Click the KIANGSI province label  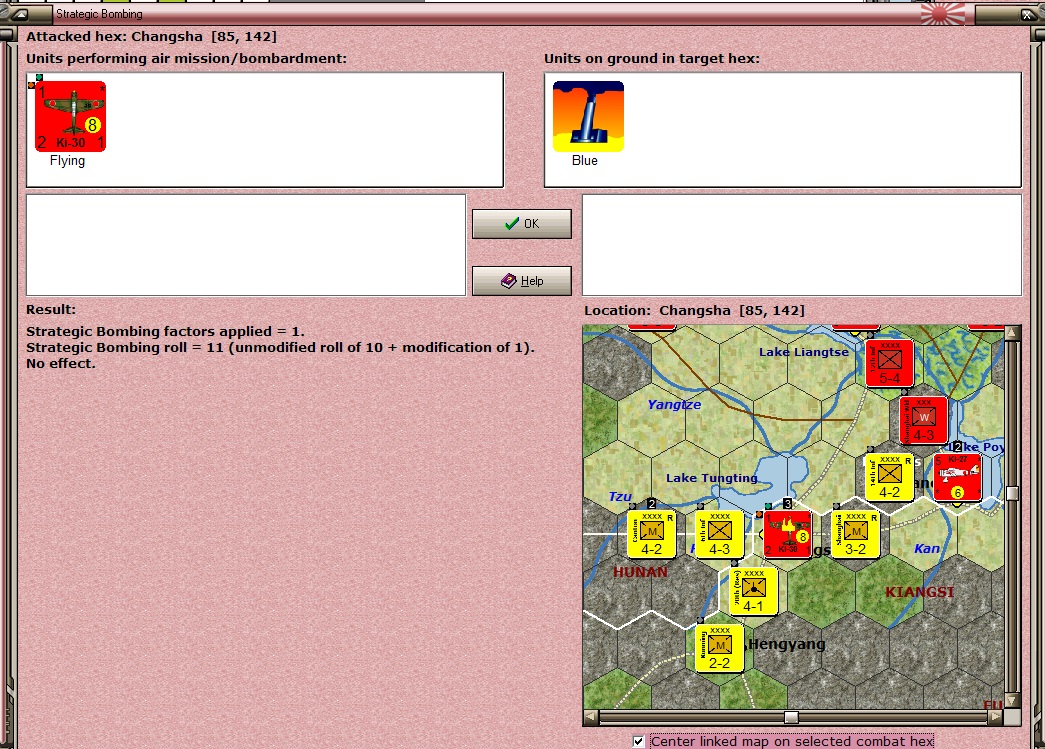tap(919, 592)
